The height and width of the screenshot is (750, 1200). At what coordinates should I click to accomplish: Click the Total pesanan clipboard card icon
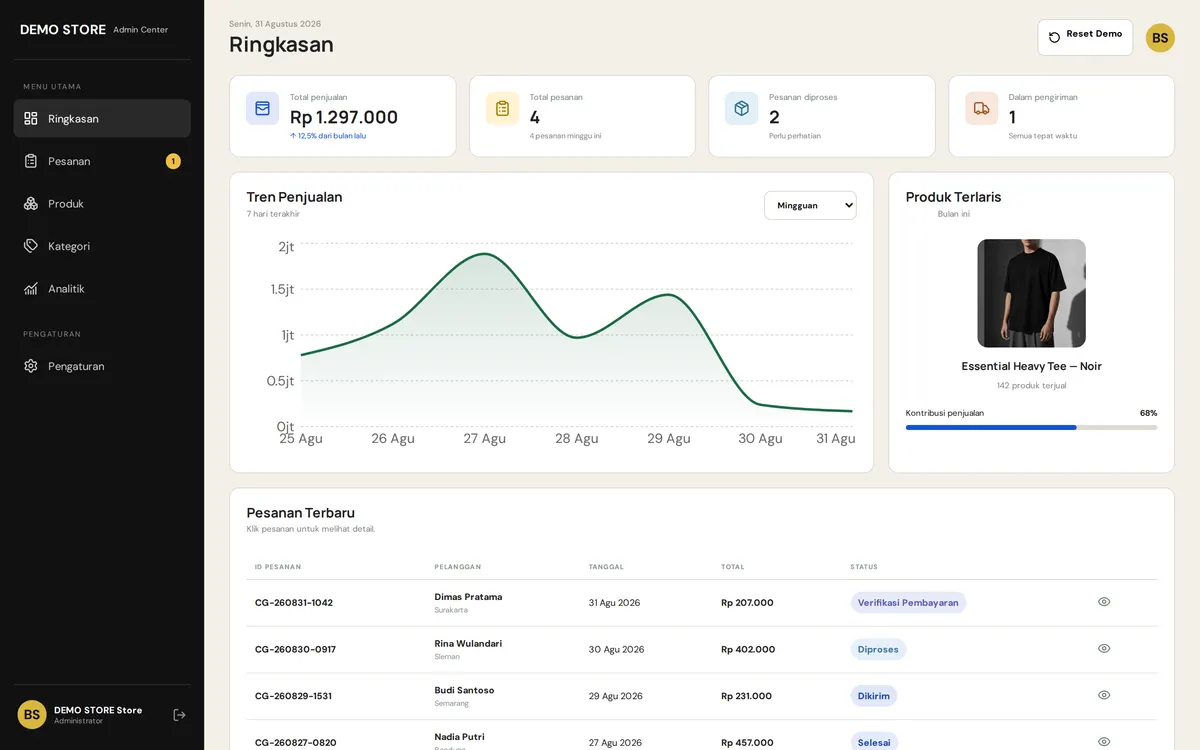(503, 108)
